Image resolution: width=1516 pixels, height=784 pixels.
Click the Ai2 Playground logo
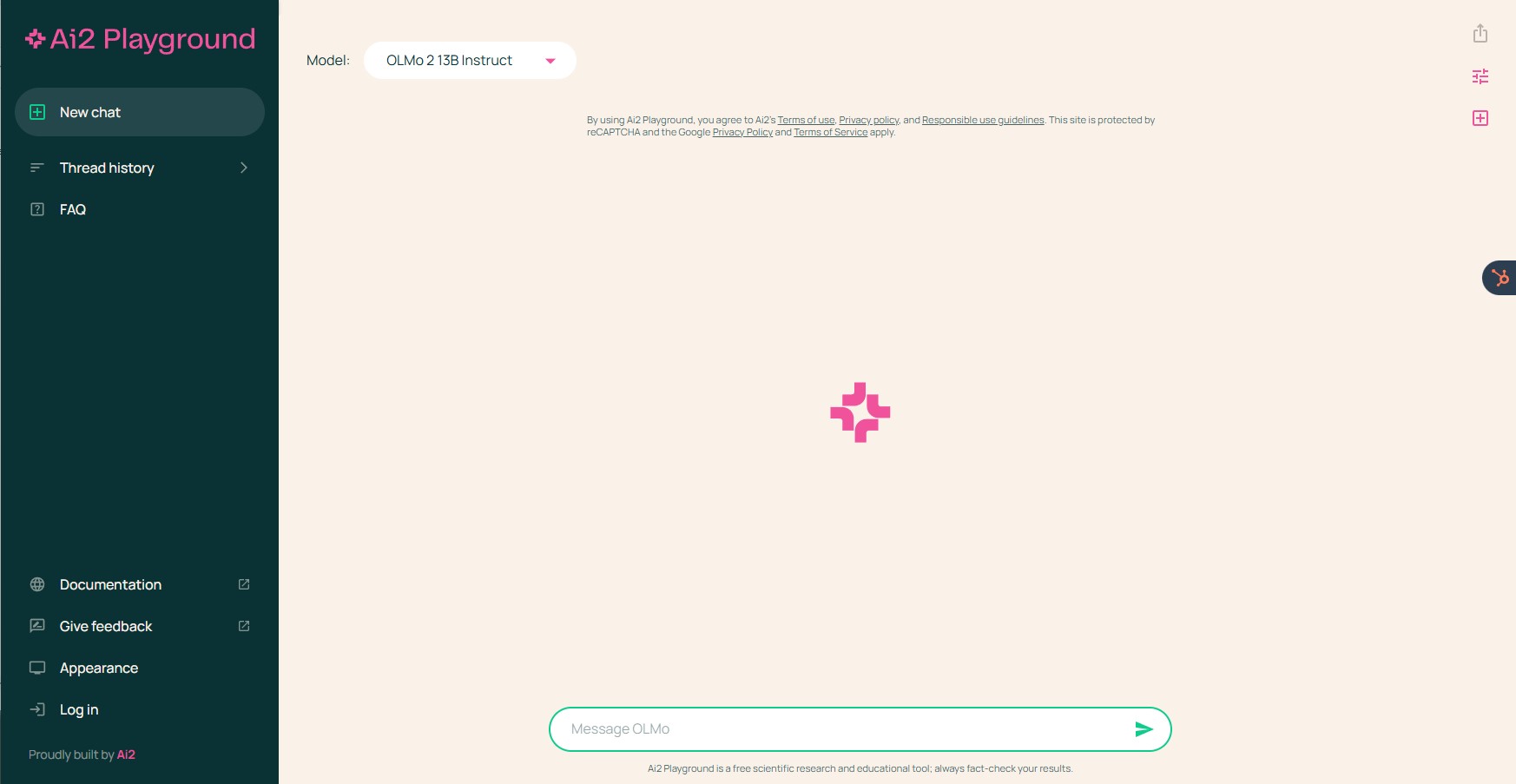(x=140, y=39)
